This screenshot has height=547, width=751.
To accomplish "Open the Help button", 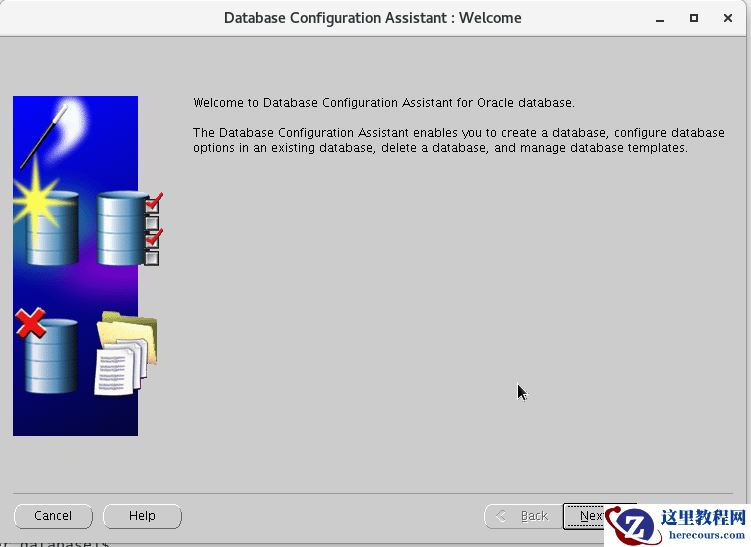I will pos(142,516).
